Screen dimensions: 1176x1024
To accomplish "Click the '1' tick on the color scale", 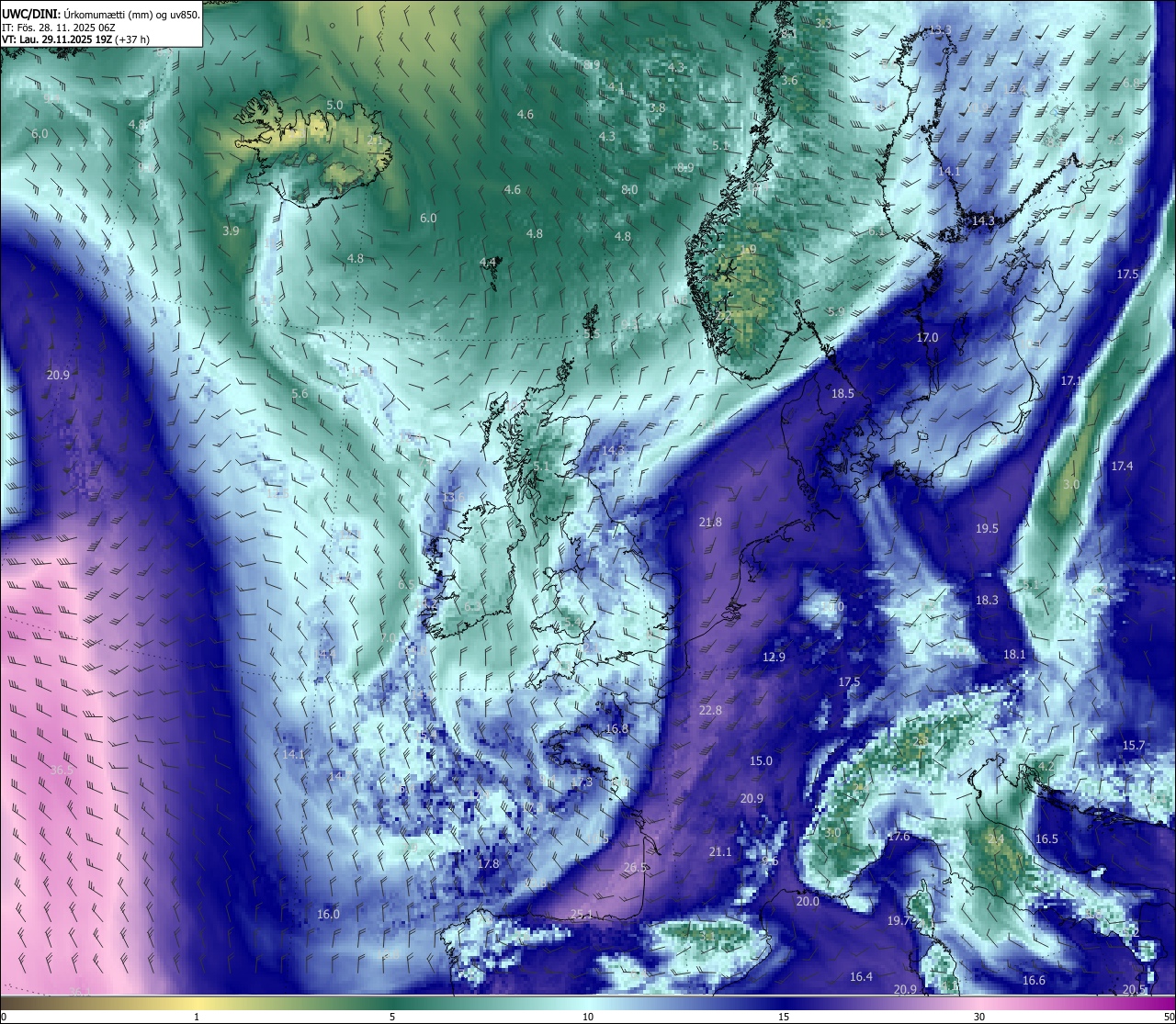I will (197, 1017).
